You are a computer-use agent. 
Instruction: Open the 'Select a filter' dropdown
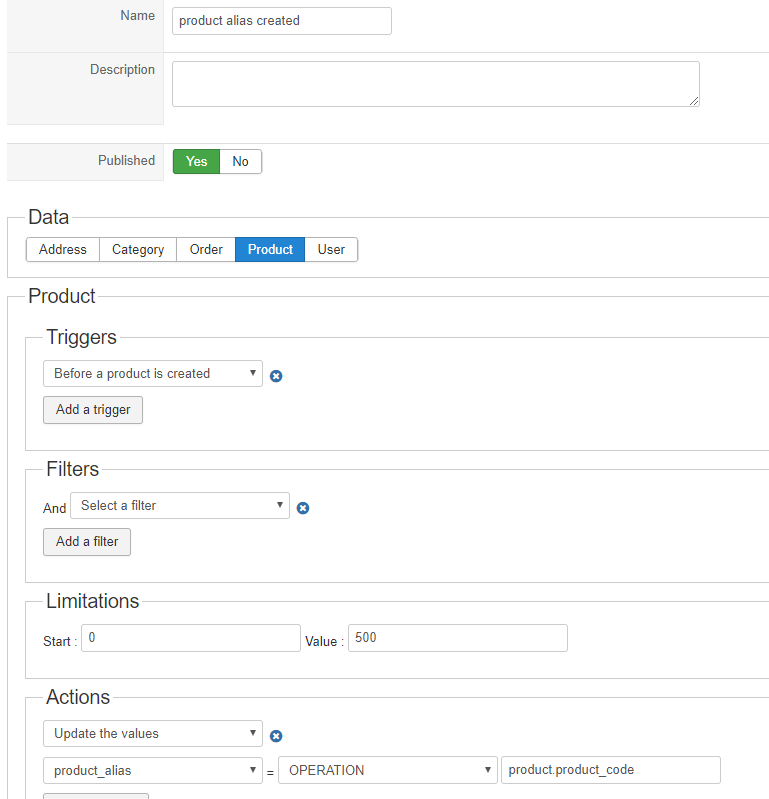[x=180, y=506]
